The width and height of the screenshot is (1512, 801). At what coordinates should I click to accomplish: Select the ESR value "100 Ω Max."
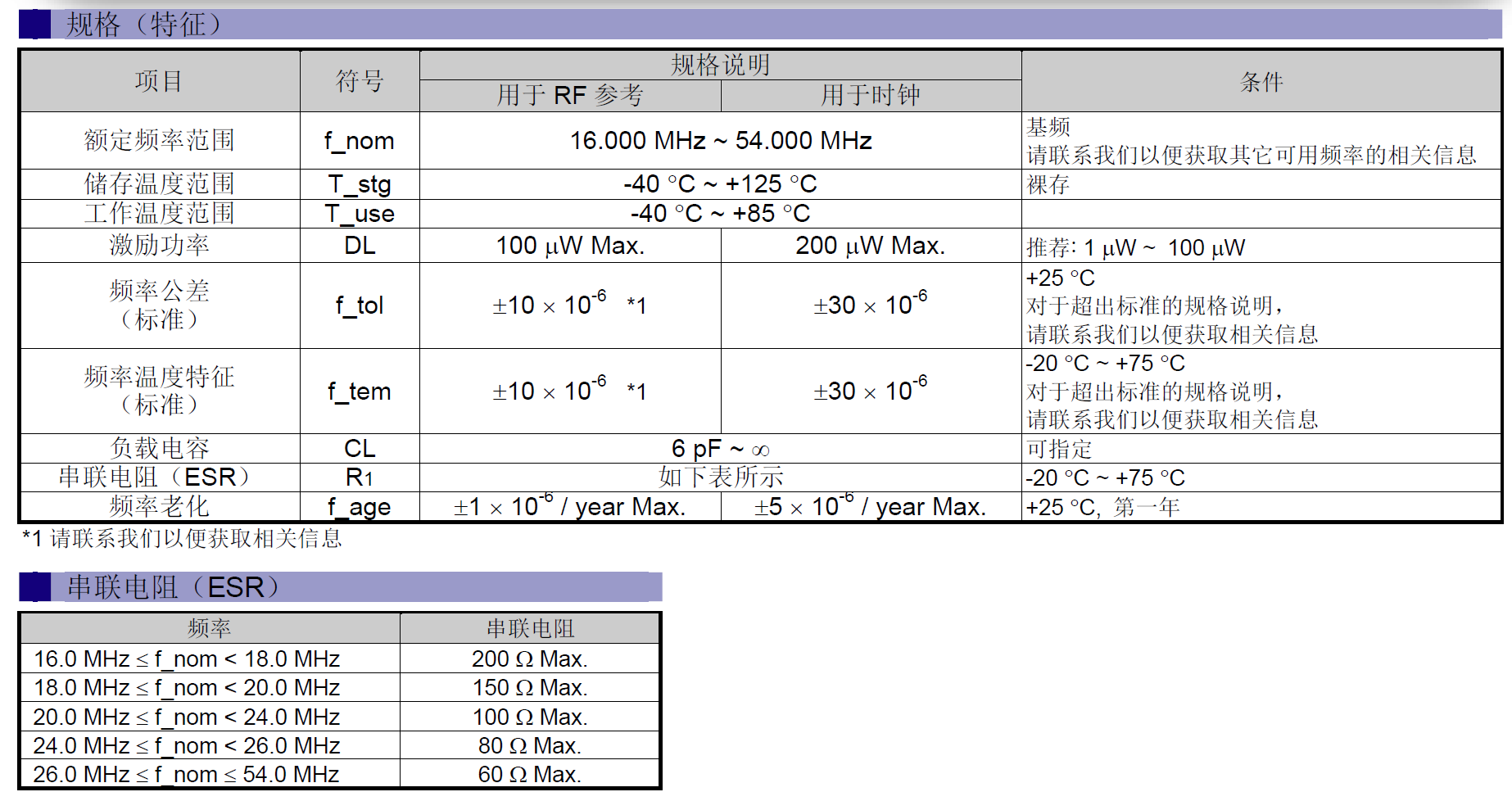(530, 717)
